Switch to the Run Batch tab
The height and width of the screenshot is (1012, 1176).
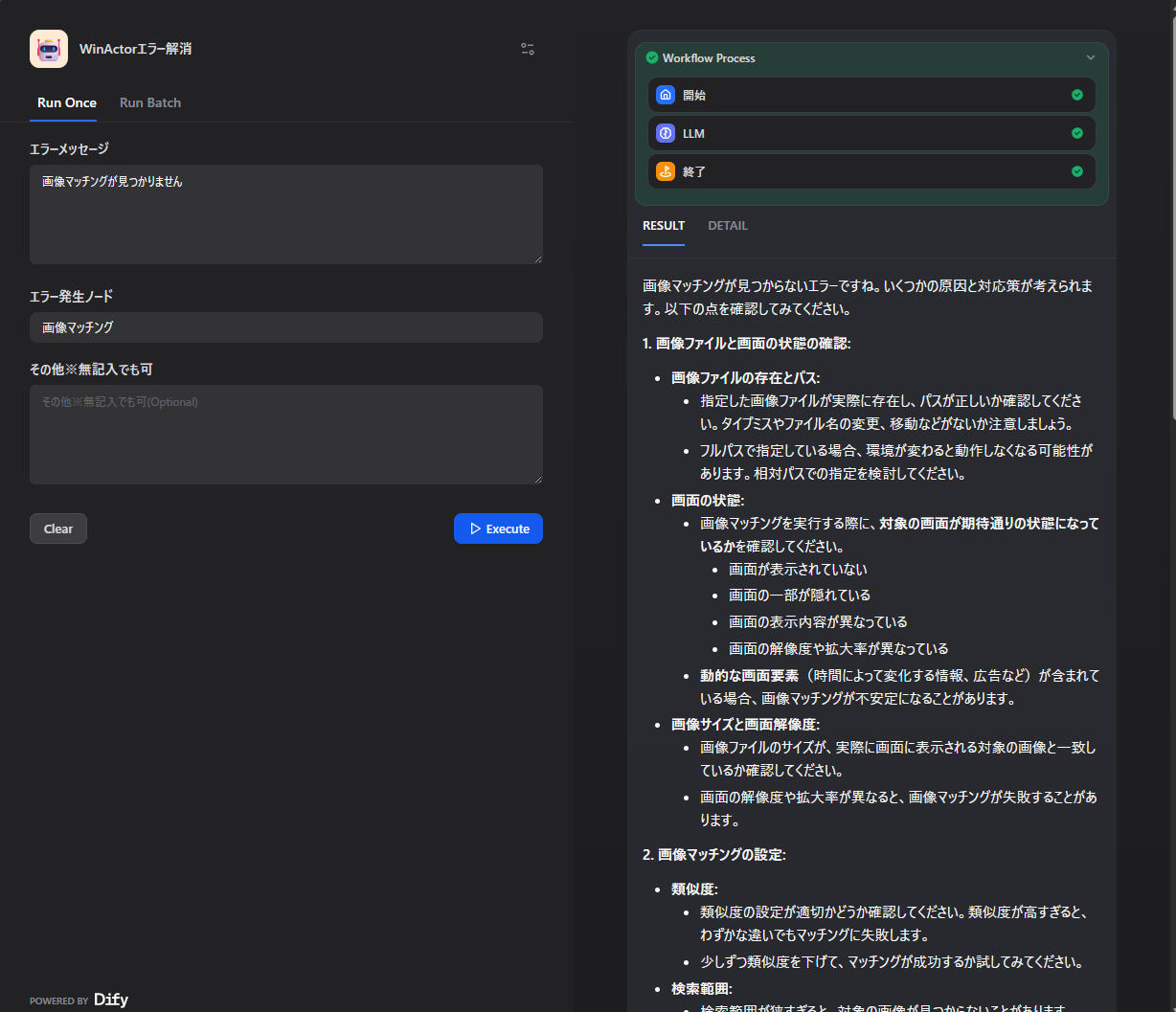(x=150, y=102)
